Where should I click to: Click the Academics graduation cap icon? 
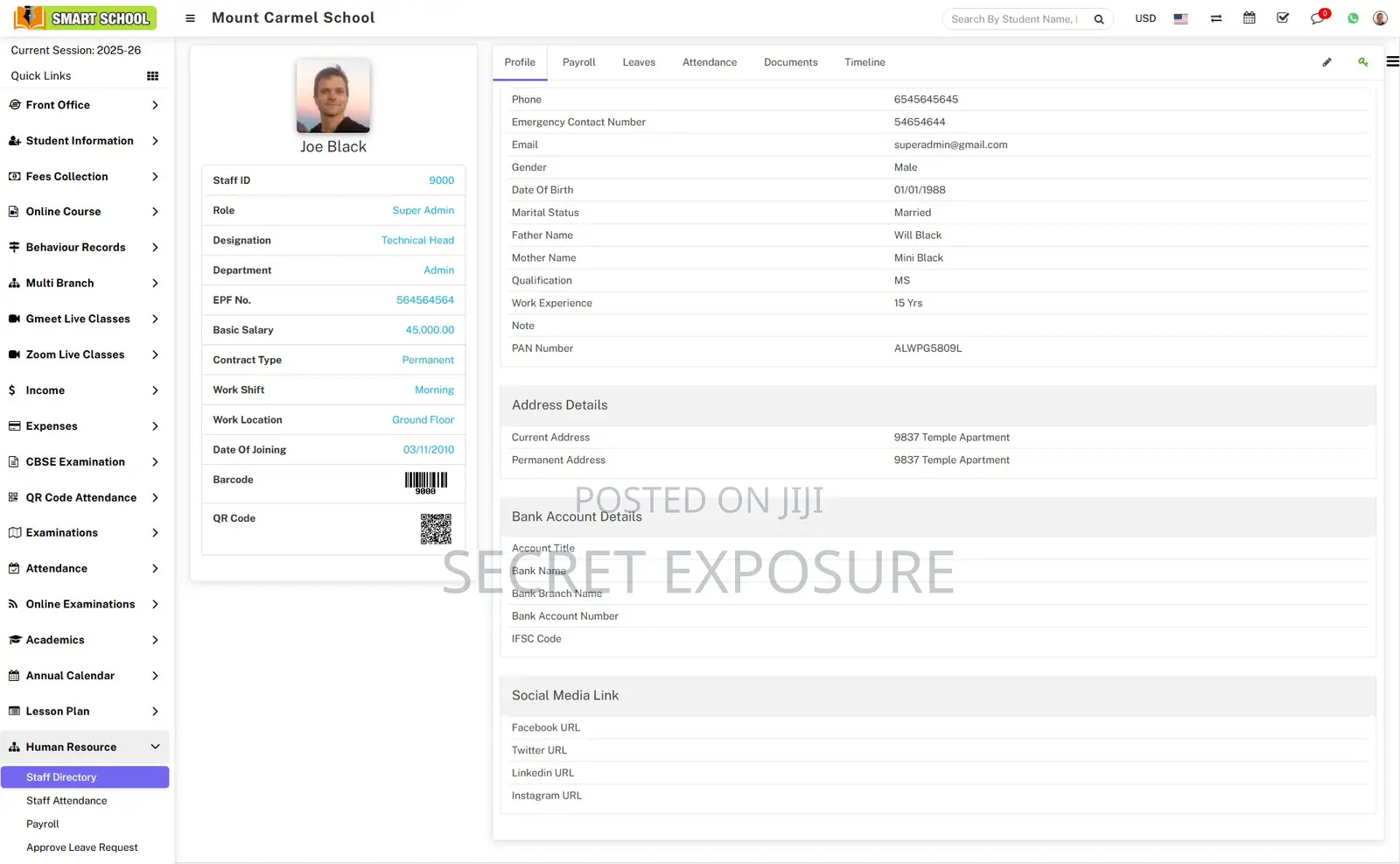click(14, 640)
